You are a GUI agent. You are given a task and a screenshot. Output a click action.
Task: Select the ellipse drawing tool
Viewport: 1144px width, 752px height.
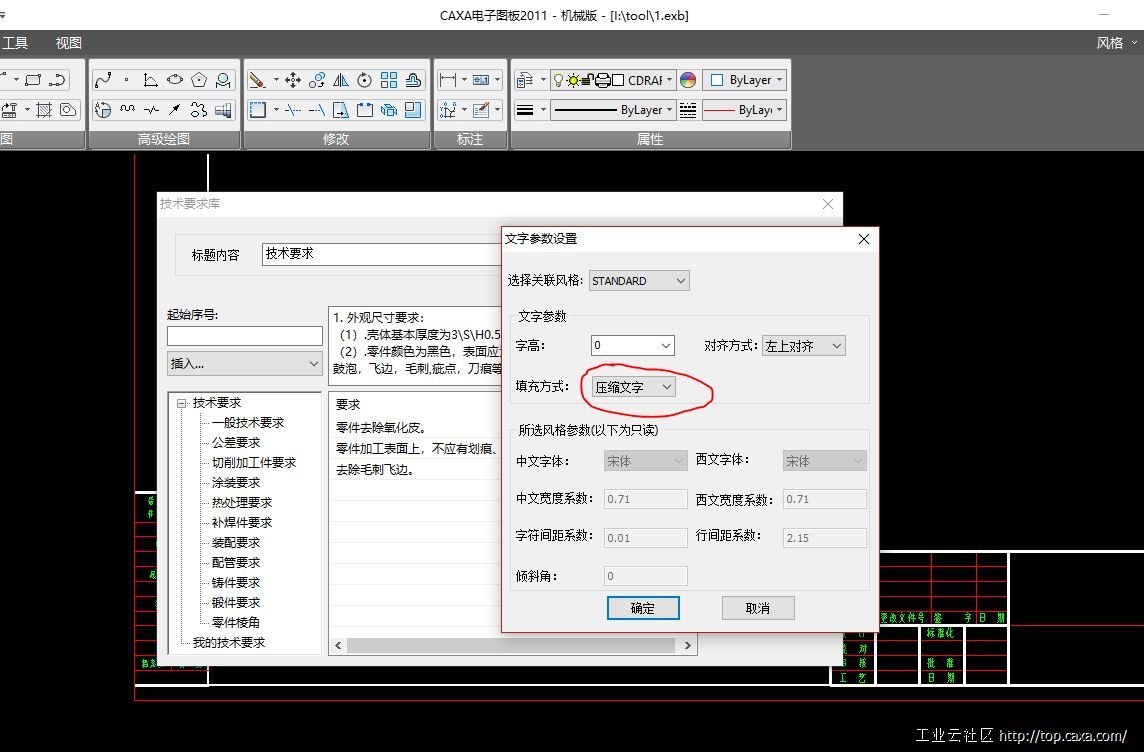pyautogui.click(x=175, y=80)
